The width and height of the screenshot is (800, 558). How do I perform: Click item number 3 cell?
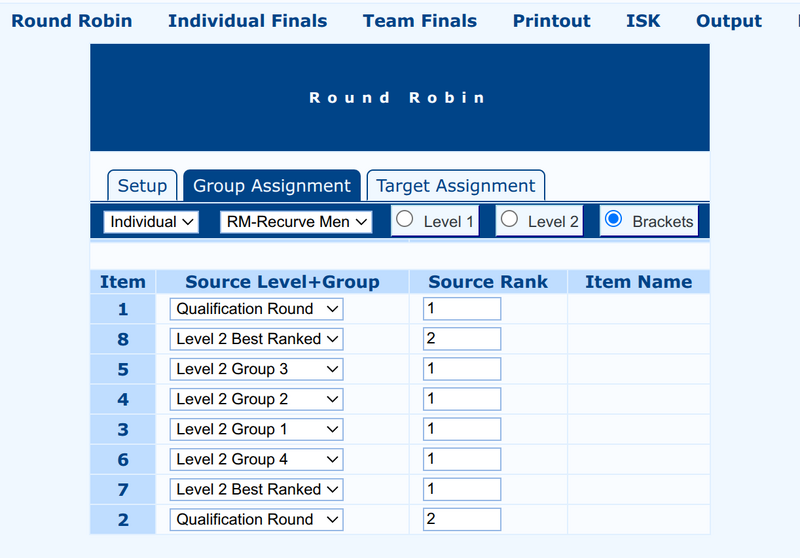point(123,429)
